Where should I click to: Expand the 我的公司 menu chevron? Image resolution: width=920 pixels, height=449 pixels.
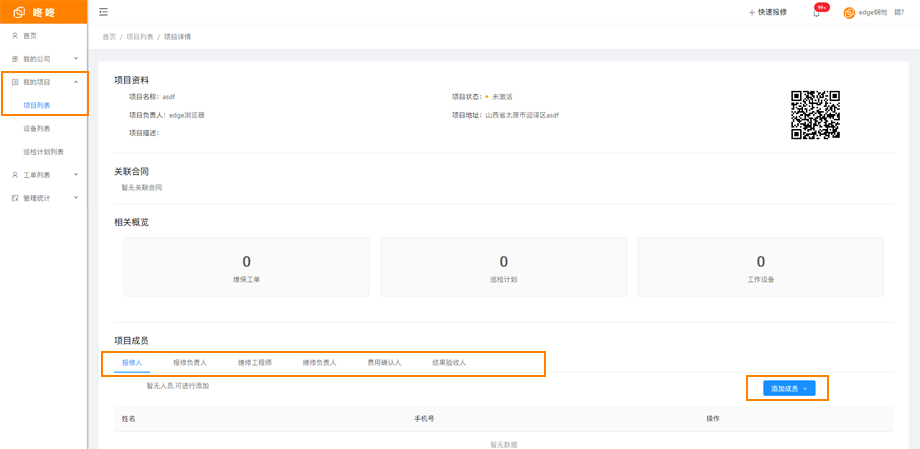(x=76, y=58)
